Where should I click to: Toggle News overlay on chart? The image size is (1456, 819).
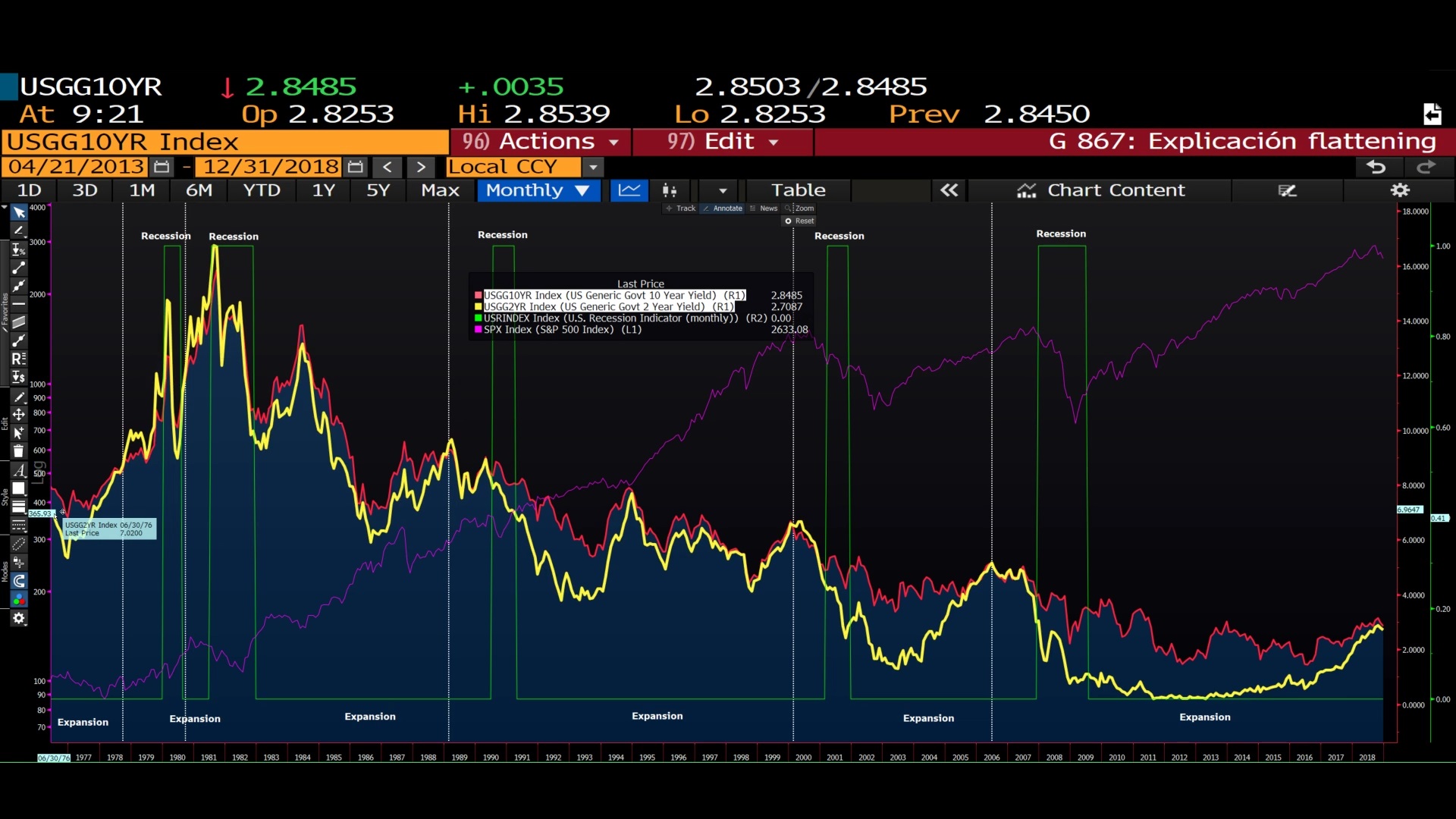tap(764, 209)
